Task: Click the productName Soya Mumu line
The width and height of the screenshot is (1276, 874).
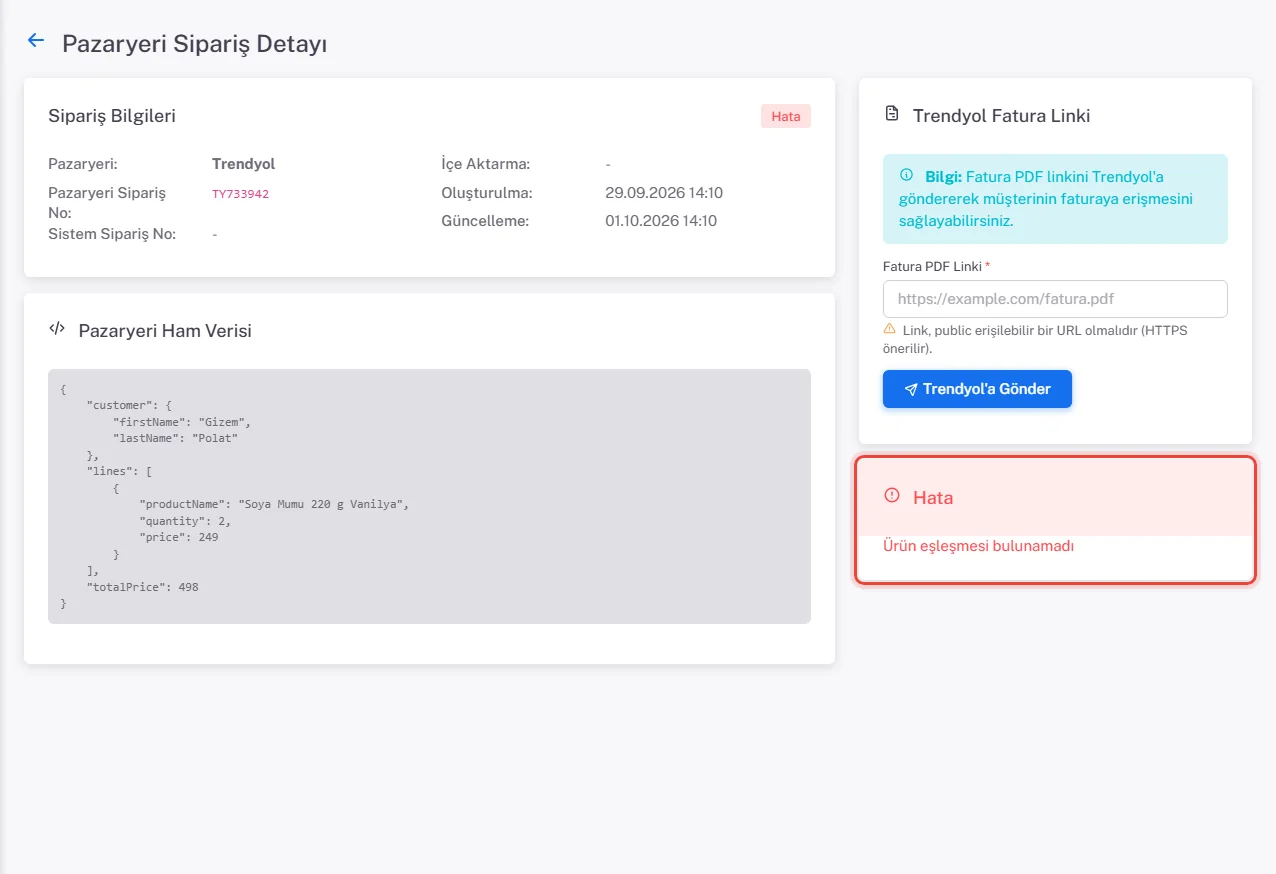Action: pos(275,504)
